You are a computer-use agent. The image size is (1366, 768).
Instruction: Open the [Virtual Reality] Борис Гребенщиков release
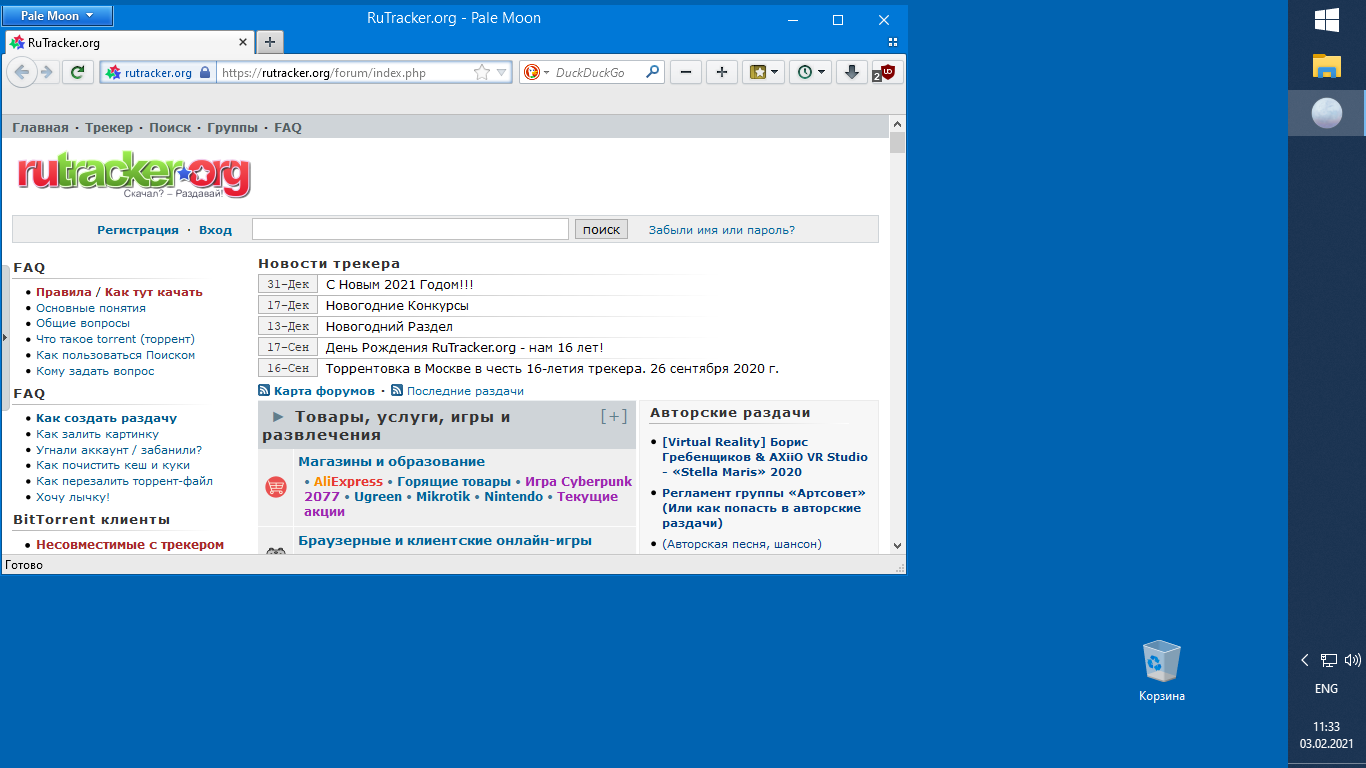(765, 457)
